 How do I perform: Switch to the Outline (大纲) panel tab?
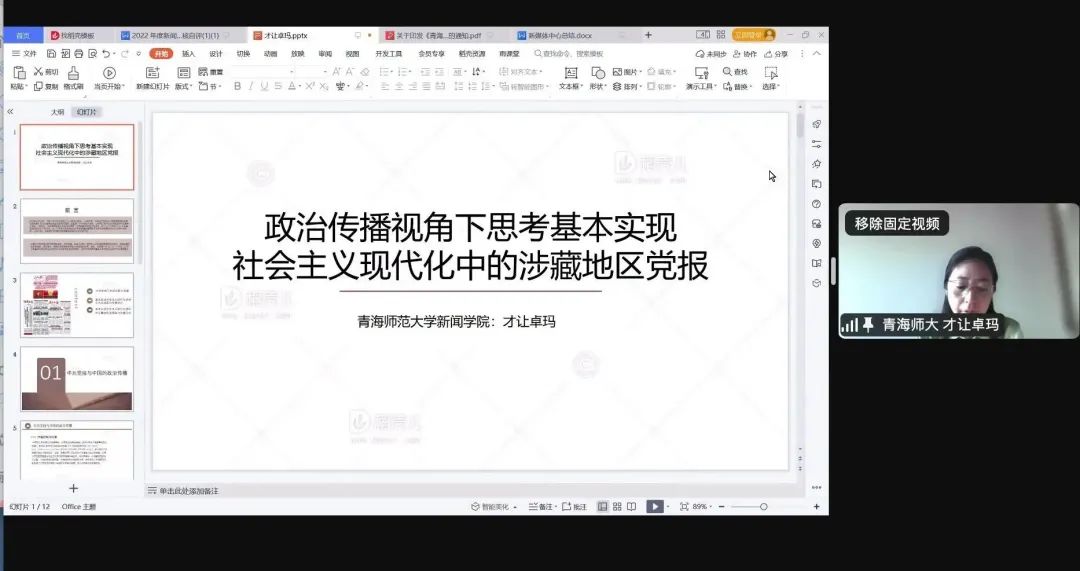(x=57, y=112)
